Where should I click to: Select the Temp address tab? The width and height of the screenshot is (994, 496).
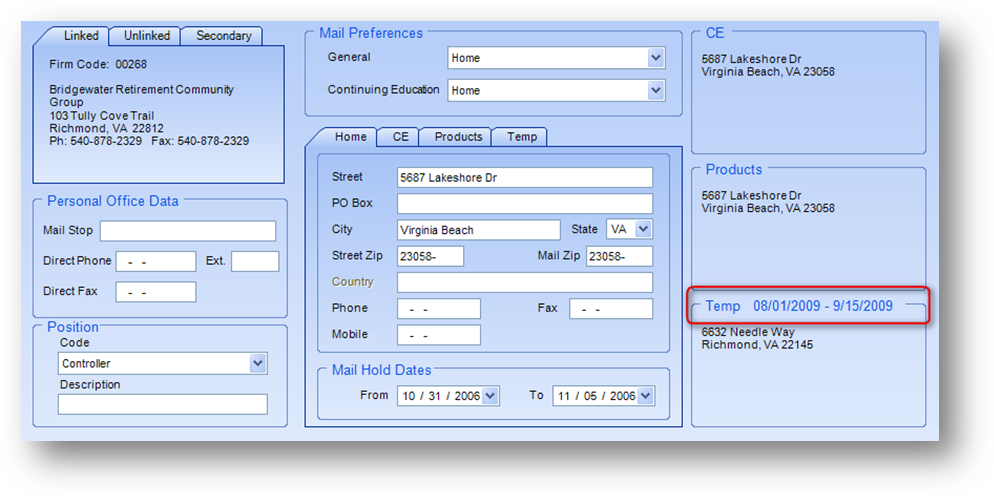[521, 137]
